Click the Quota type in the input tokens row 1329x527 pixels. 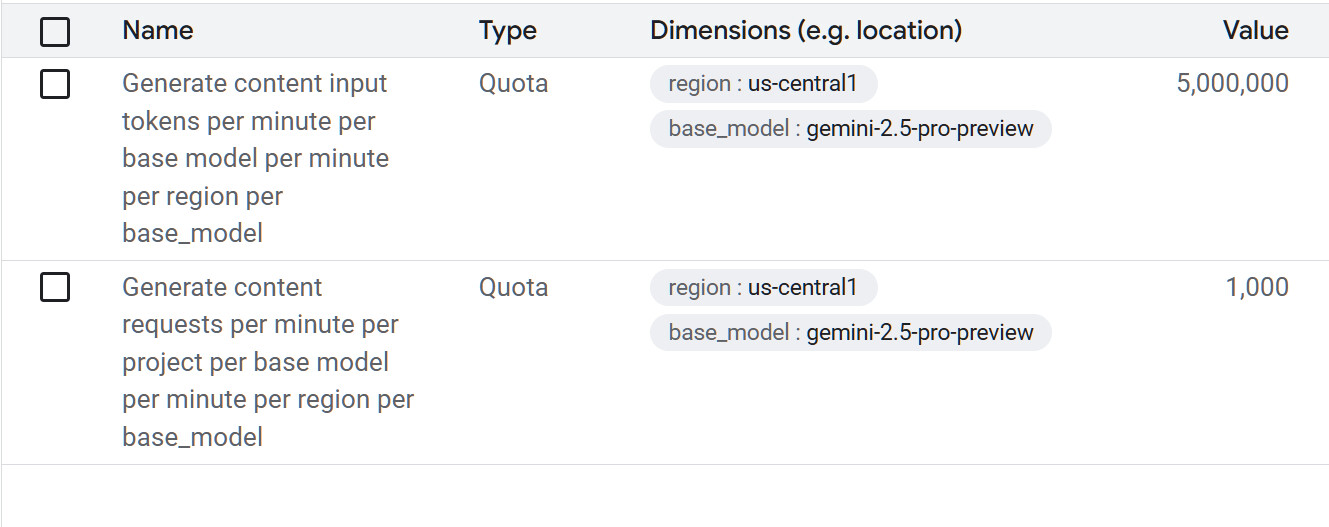click(x=513, y=84)
